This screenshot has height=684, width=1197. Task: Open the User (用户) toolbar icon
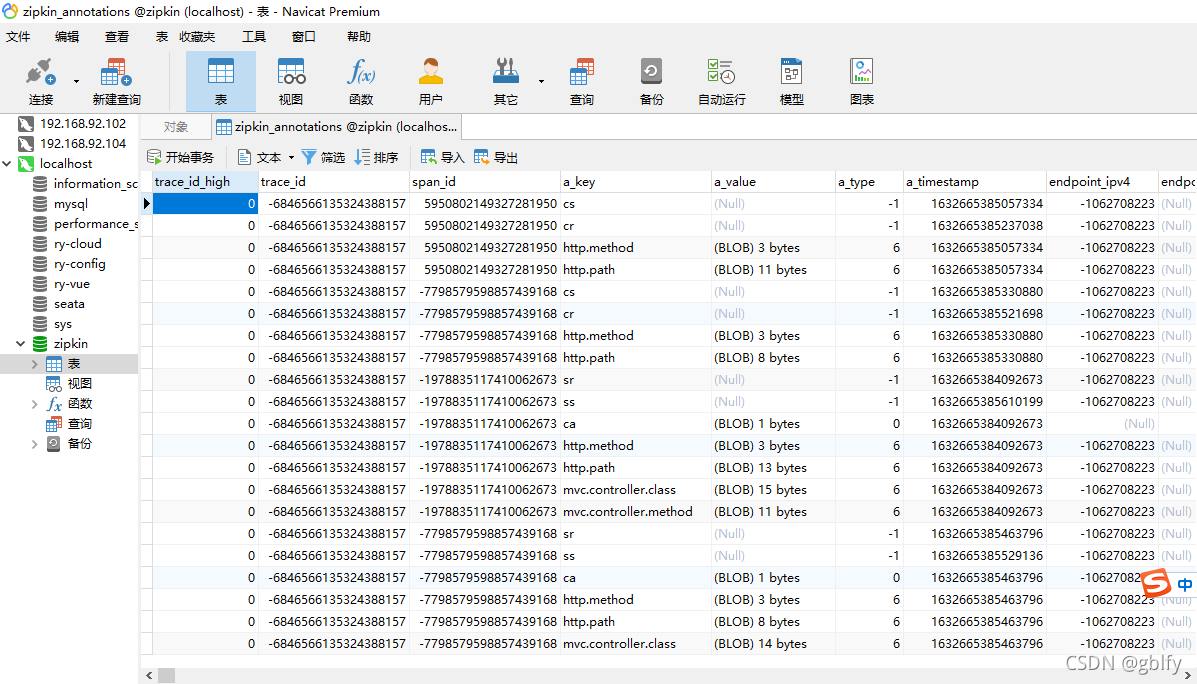[431, 82]
